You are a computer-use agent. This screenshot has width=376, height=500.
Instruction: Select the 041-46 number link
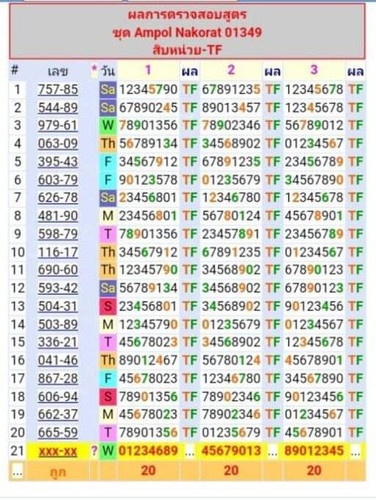pos(58,360)
